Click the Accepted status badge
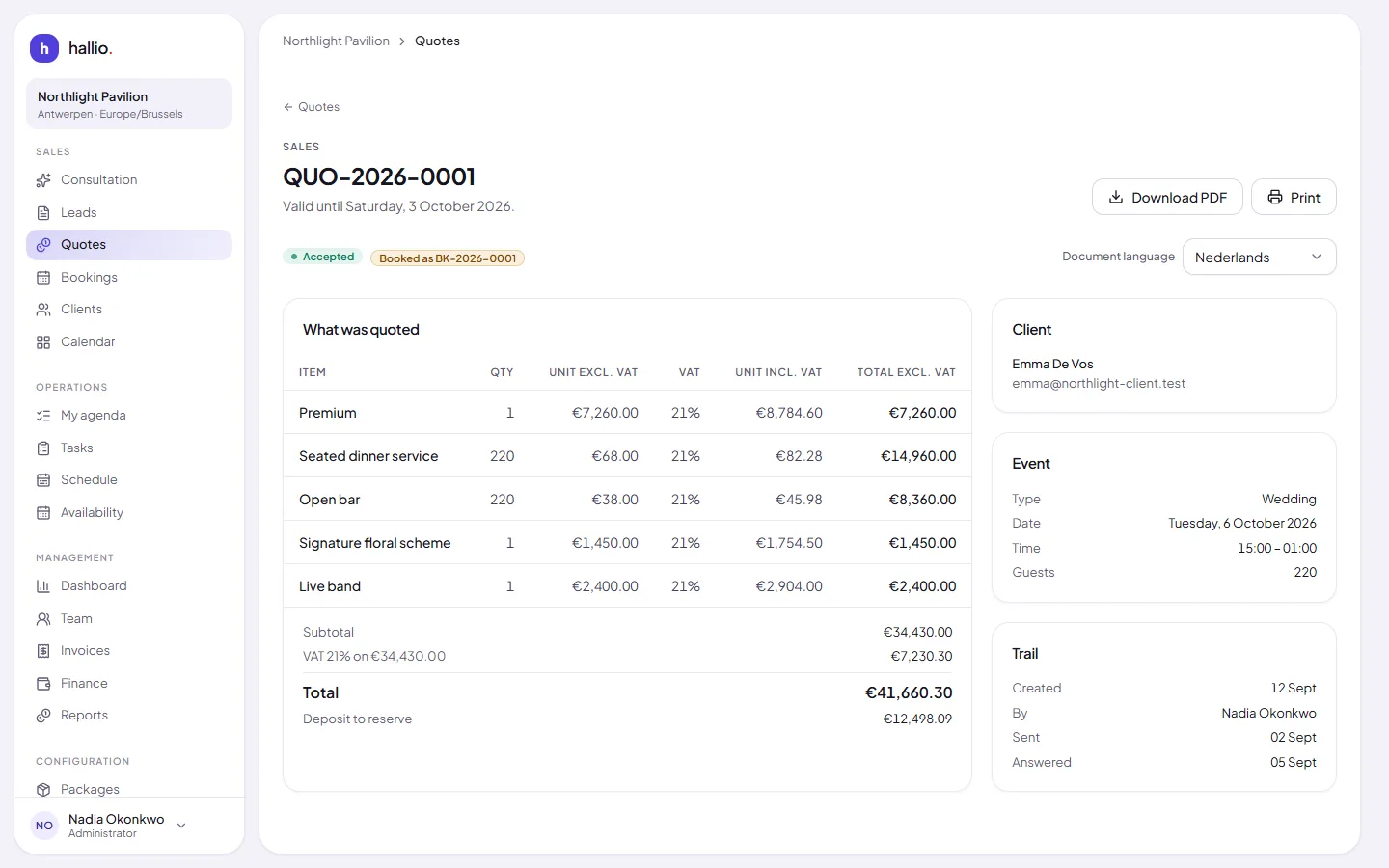This screenshot has width=1389, height=868. coord(322,257)
